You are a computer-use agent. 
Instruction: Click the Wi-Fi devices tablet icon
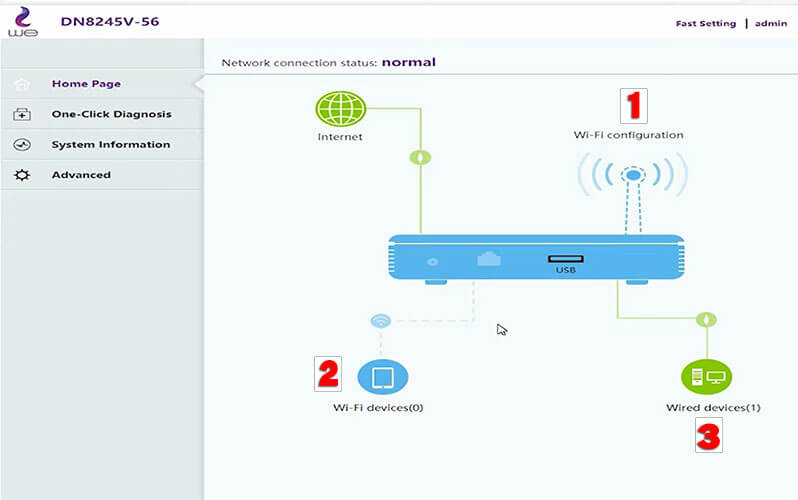(x=383, y=377)
